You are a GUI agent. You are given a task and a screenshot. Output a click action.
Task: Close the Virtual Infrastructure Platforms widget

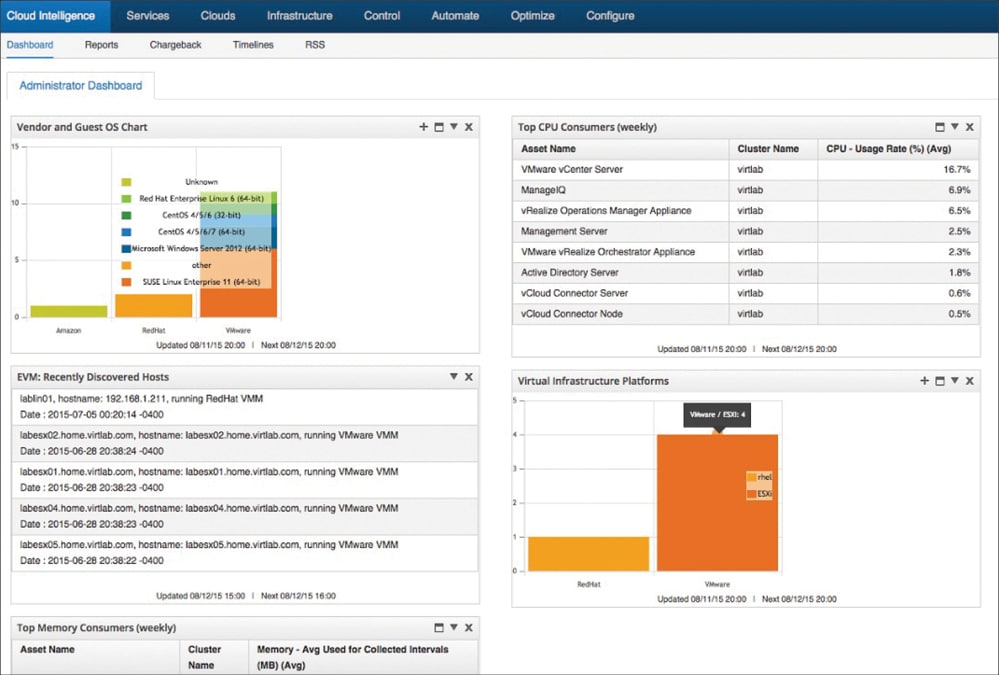[x=970, y=381]
